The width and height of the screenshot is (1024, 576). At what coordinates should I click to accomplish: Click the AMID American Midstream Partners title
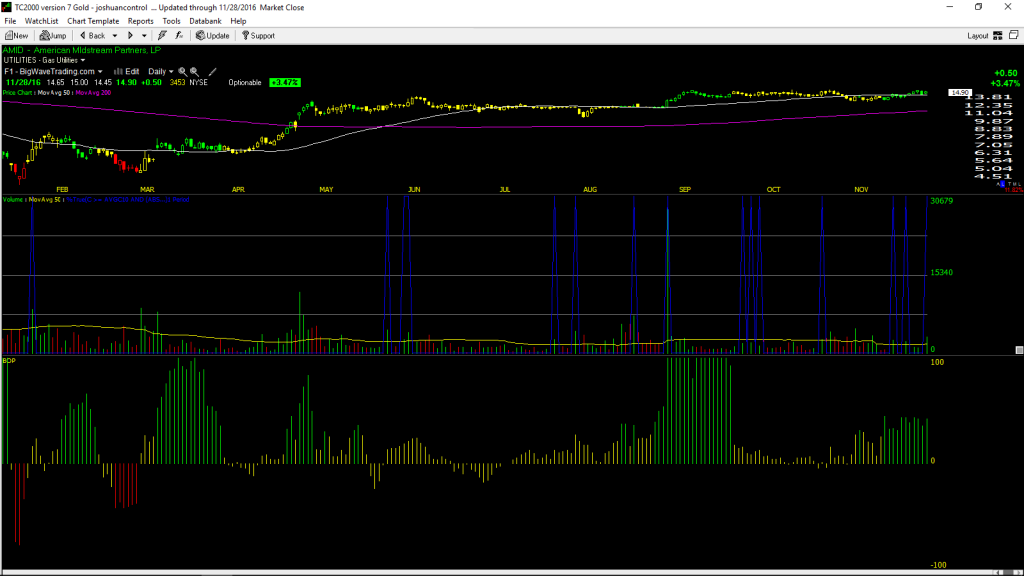[x=82, y=50]
